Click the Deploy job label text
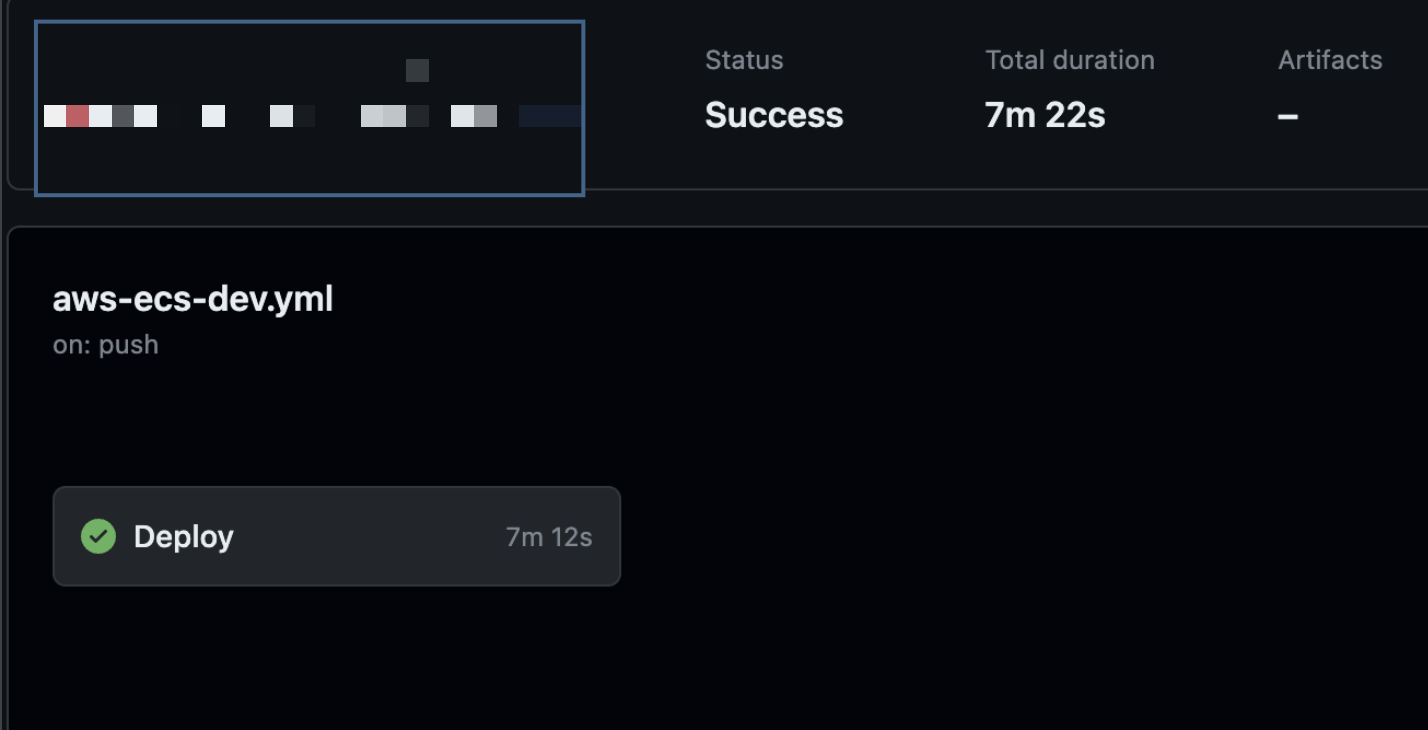Viewport: 1428px width, 730px height. pyautogui.click(x=184, y=536)
